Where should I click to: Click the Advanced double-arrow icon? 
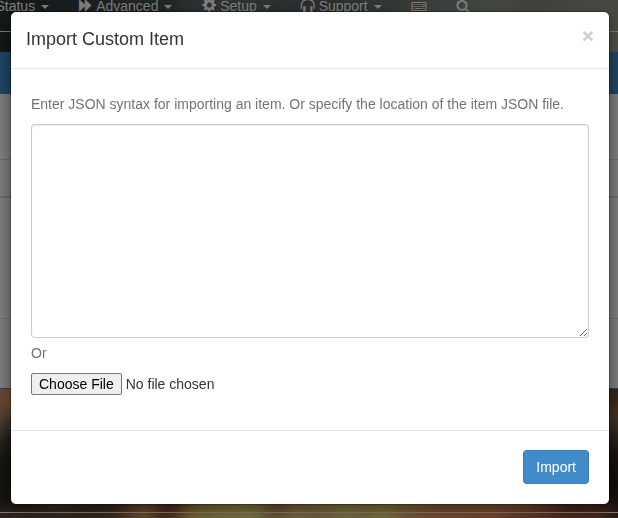(85, 6)
